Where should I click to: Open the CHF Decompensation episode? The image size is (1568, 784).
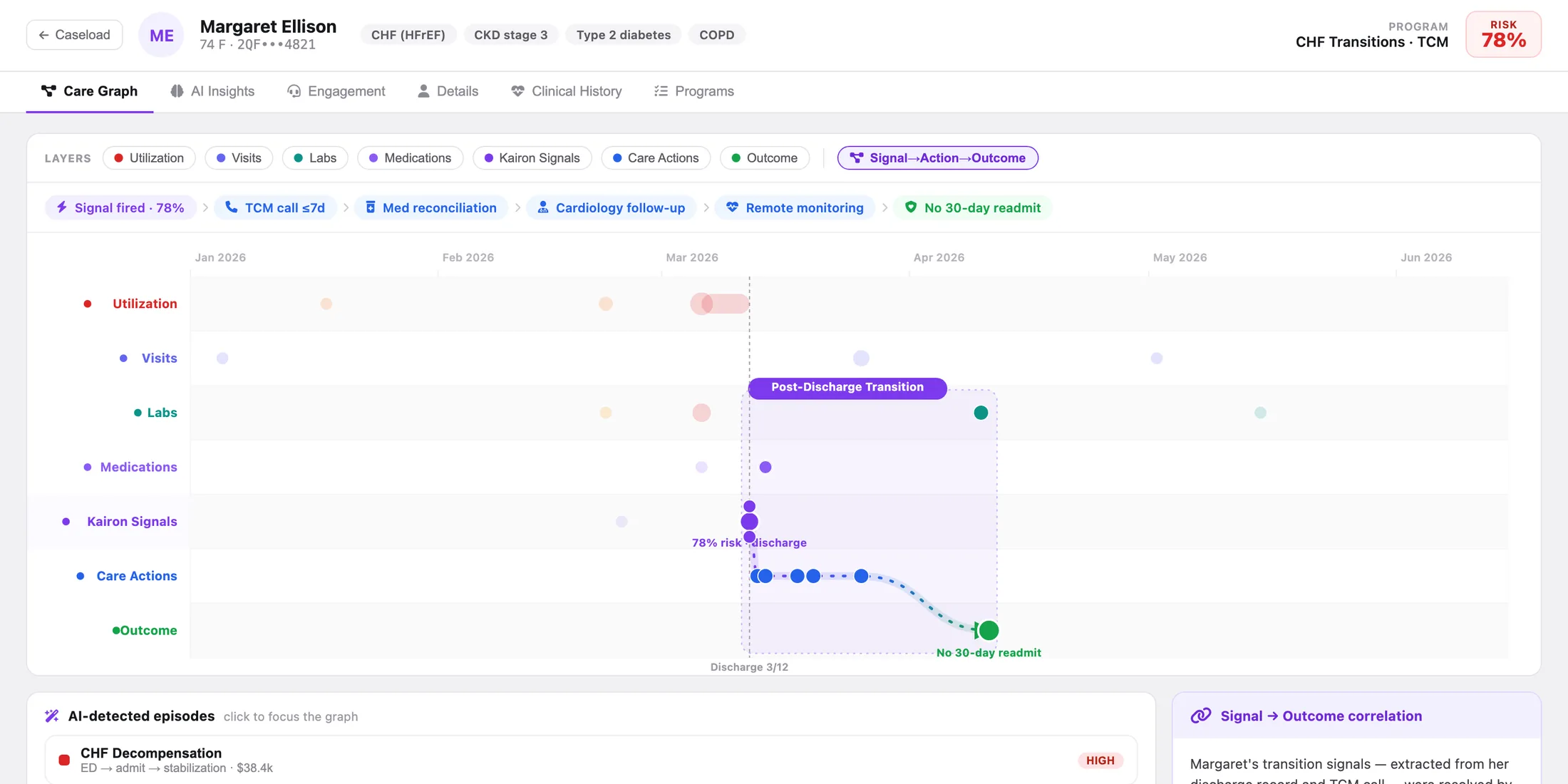(591, 760)
